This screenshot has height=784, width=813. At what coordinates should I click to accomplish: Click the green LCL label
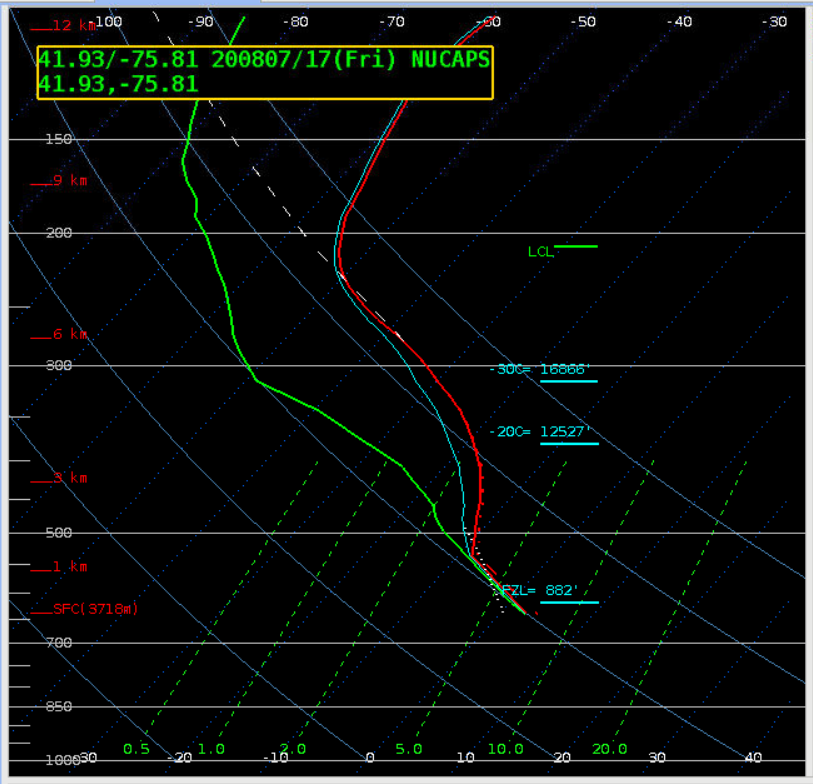click(x=541, y=252)
